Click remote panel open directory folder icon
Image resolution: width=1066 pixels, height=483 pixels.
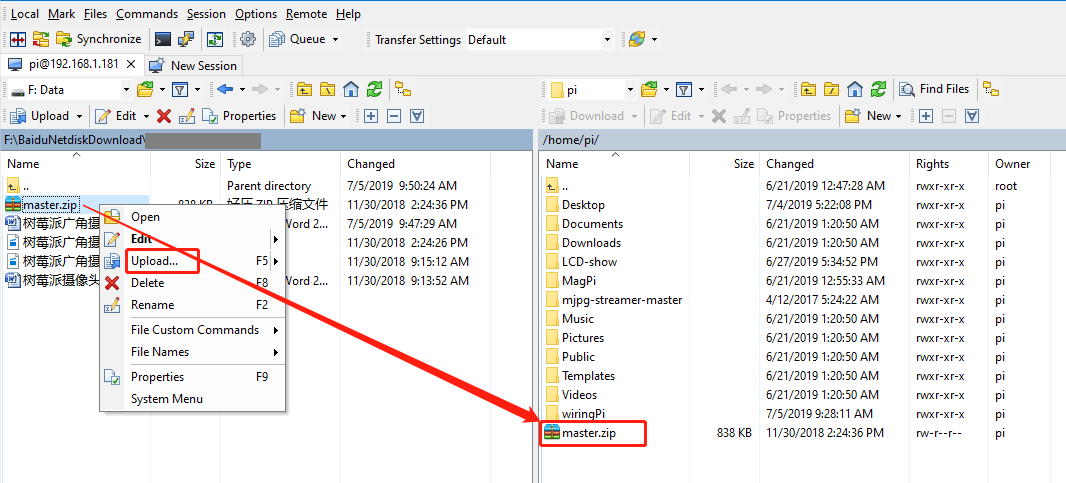pos(649,89)
